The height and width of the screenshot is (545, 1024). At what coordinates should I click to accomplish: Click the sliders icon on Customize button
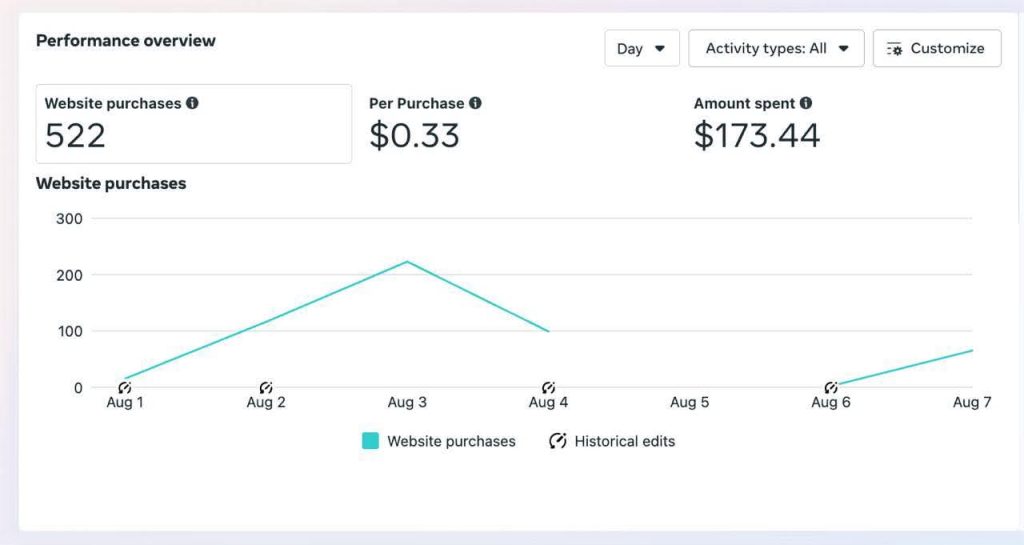894,49
